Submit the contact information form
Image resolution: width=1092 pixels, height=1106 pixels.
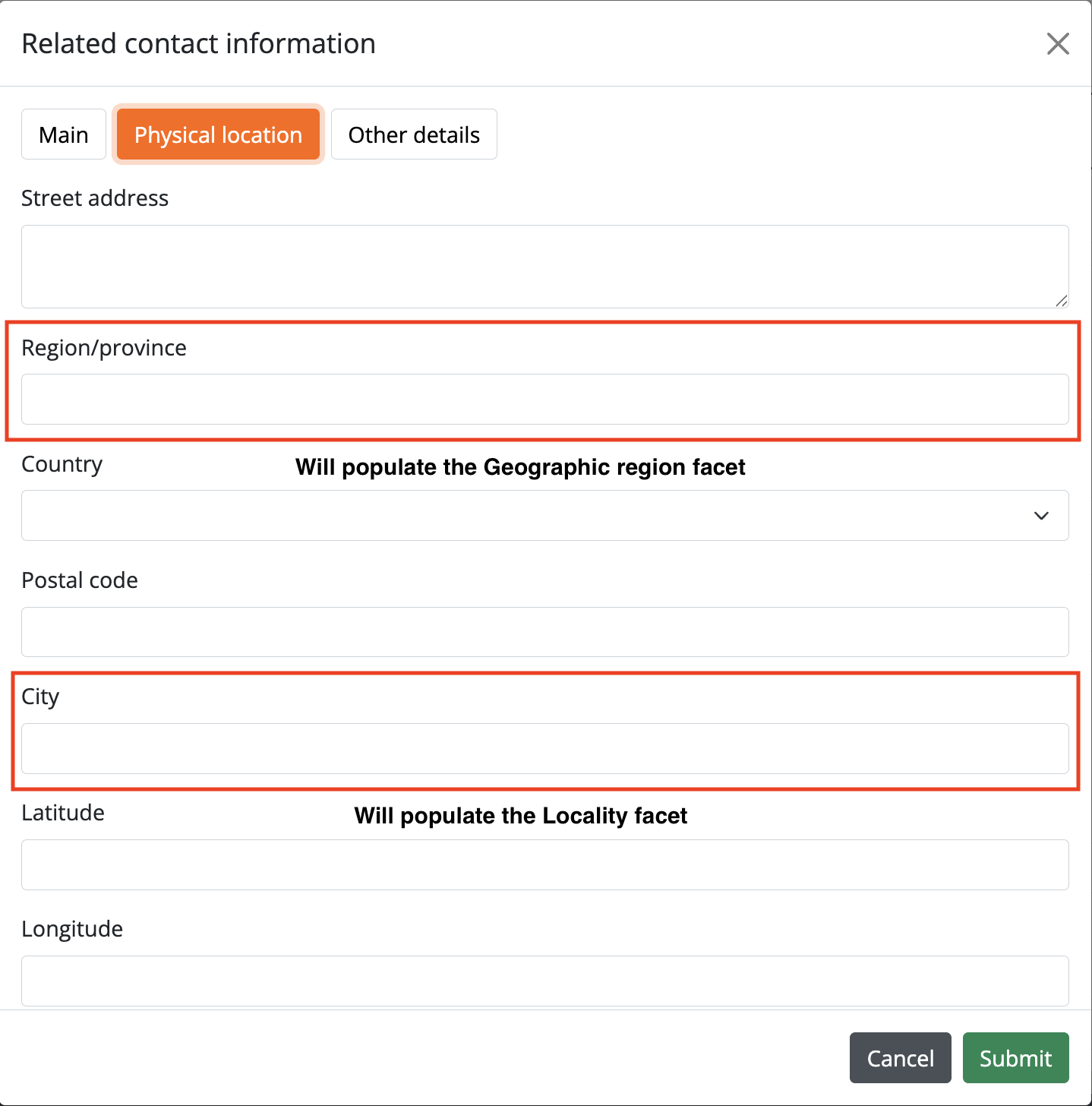tap(1015, 1057)
